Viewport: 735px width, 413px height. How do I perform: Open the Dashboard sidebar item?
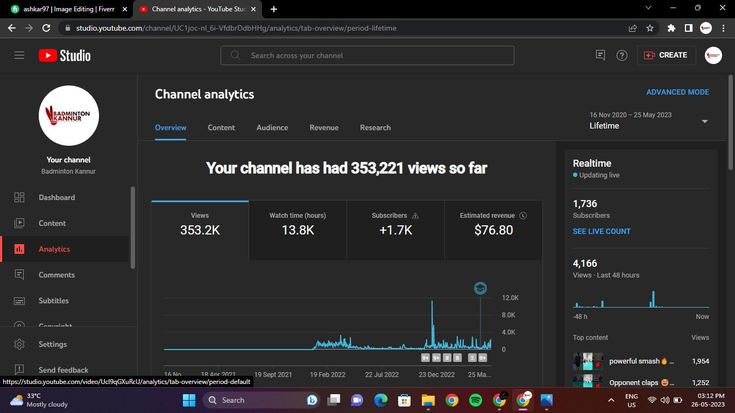tap(66, 197)
